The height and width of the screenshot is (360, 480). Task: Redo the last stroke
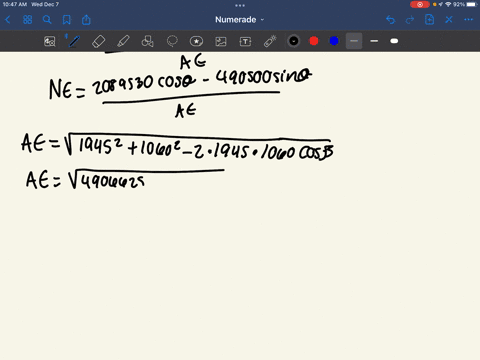point(410,20)
